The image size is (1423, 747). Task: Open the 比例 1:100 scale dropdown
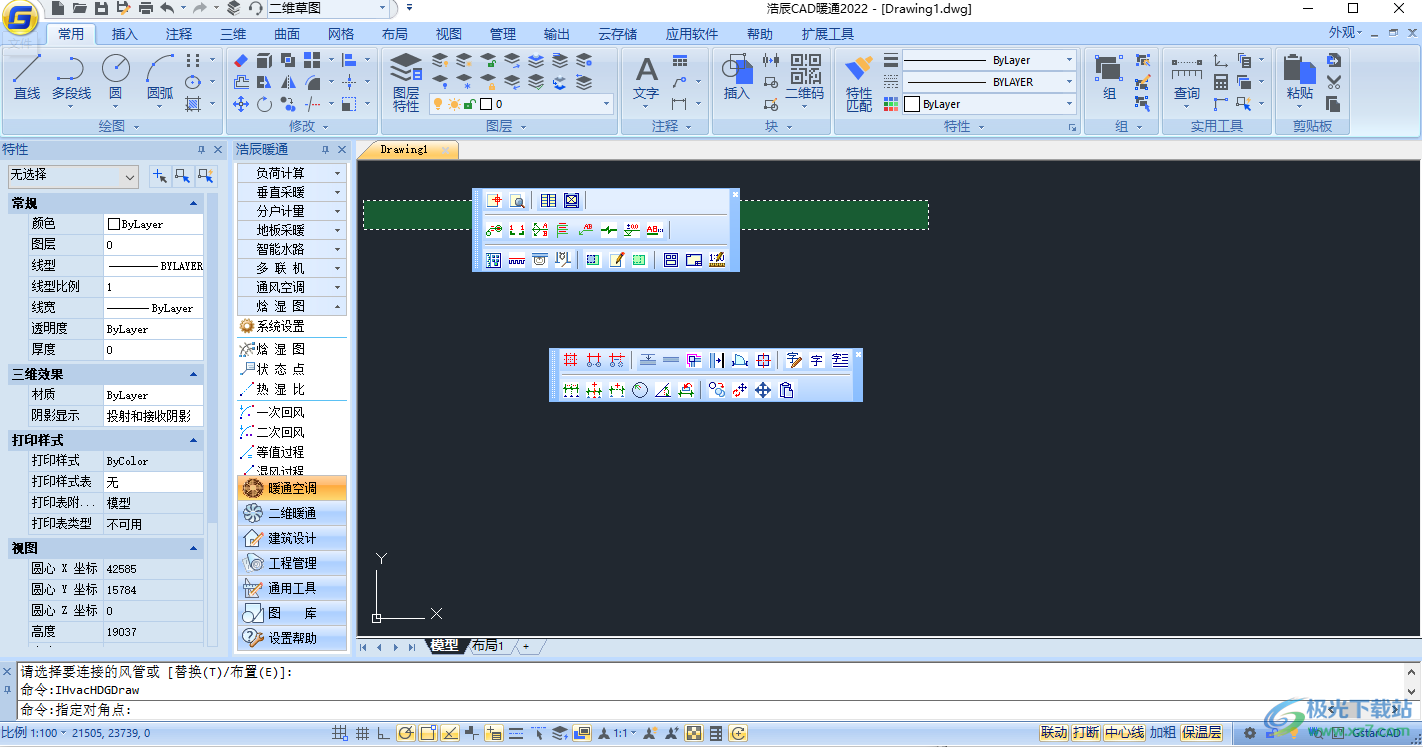(34, 733)
